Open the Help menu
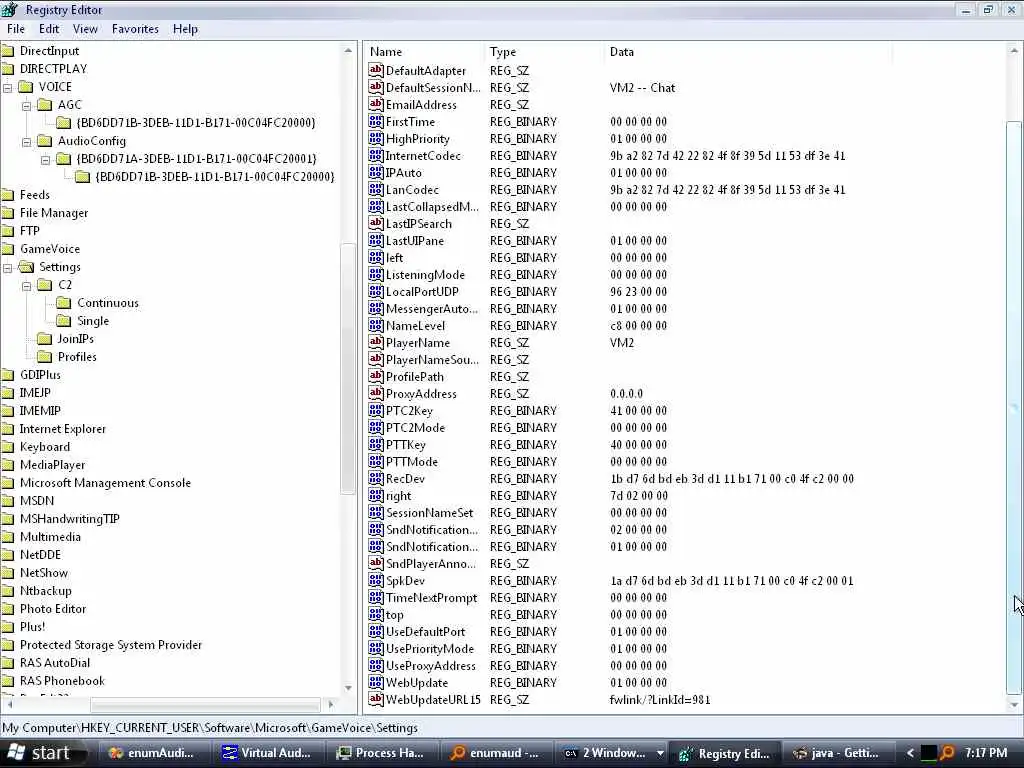 coord(185,29)
